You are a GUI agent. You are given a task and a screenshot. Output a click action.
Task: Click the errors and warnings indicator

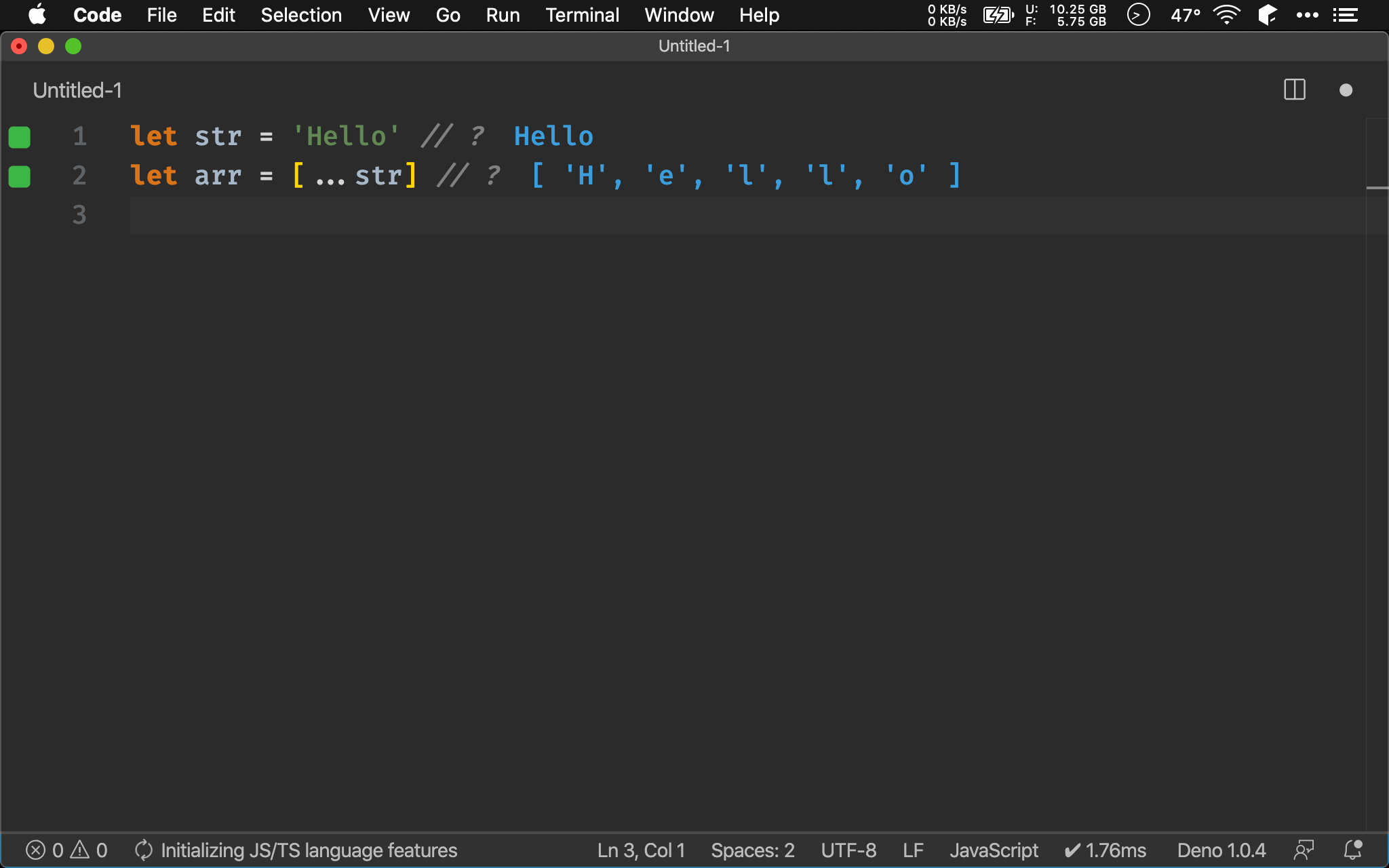66,850
